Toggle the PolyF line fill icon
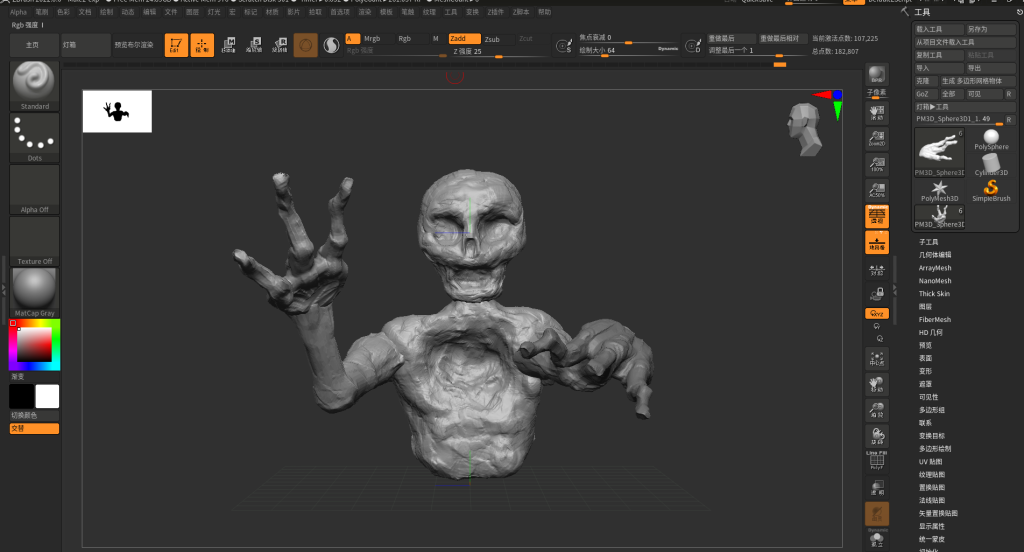The image size is (1024, 552). tap(876, 461)
